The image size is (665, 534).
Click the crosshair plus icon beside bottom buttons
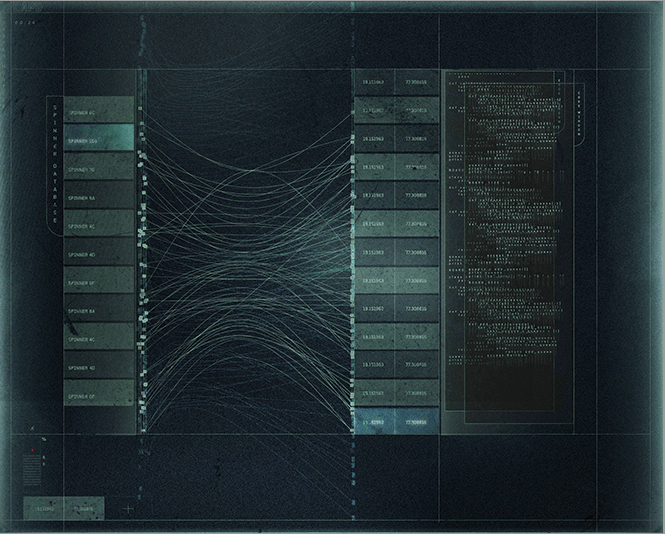[x=128, y=508]
